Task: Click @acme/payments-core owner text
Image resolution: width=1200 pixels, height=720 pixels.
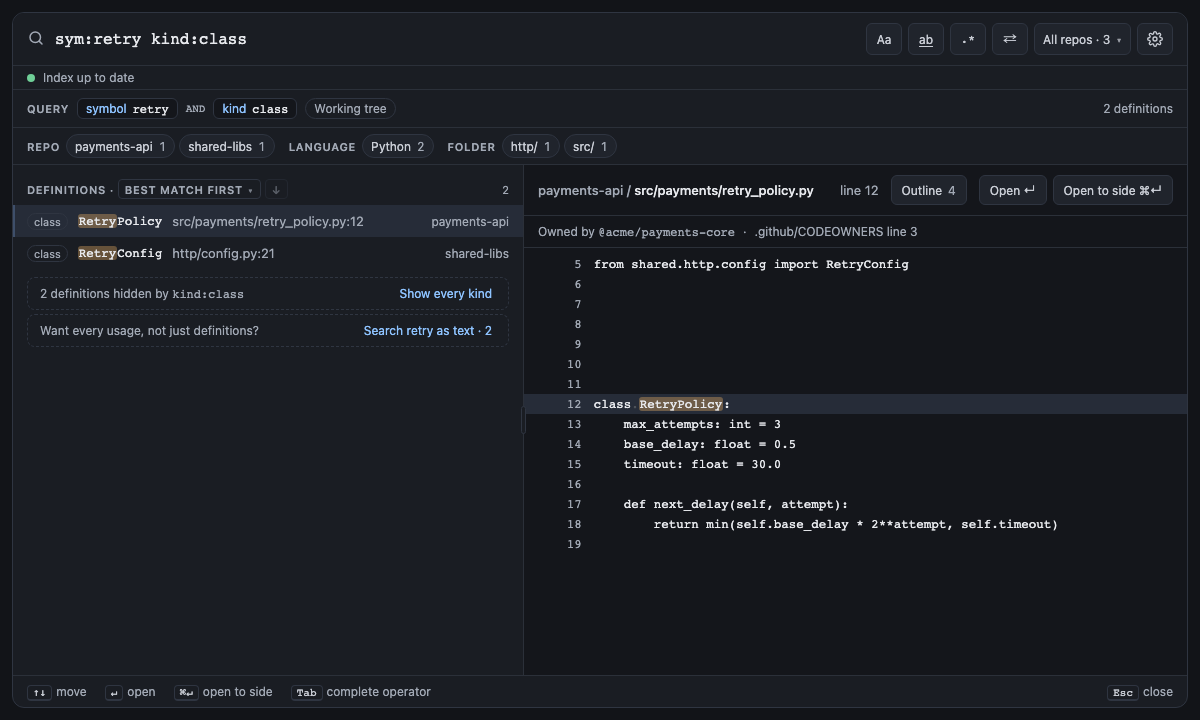Action: (x=666, y=232)
